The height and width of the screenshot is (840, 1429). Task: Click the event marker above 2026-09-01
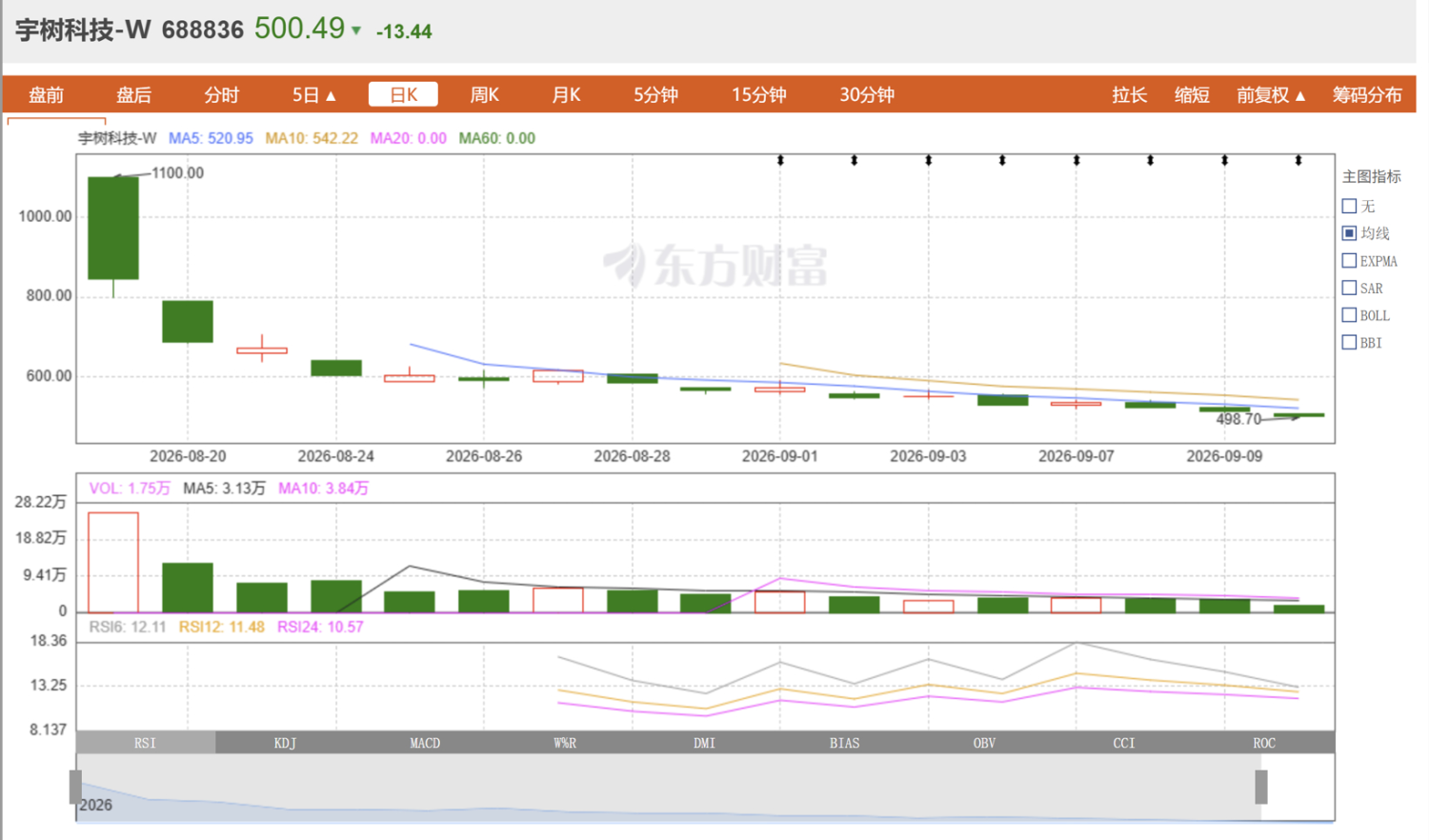[780, 161]
